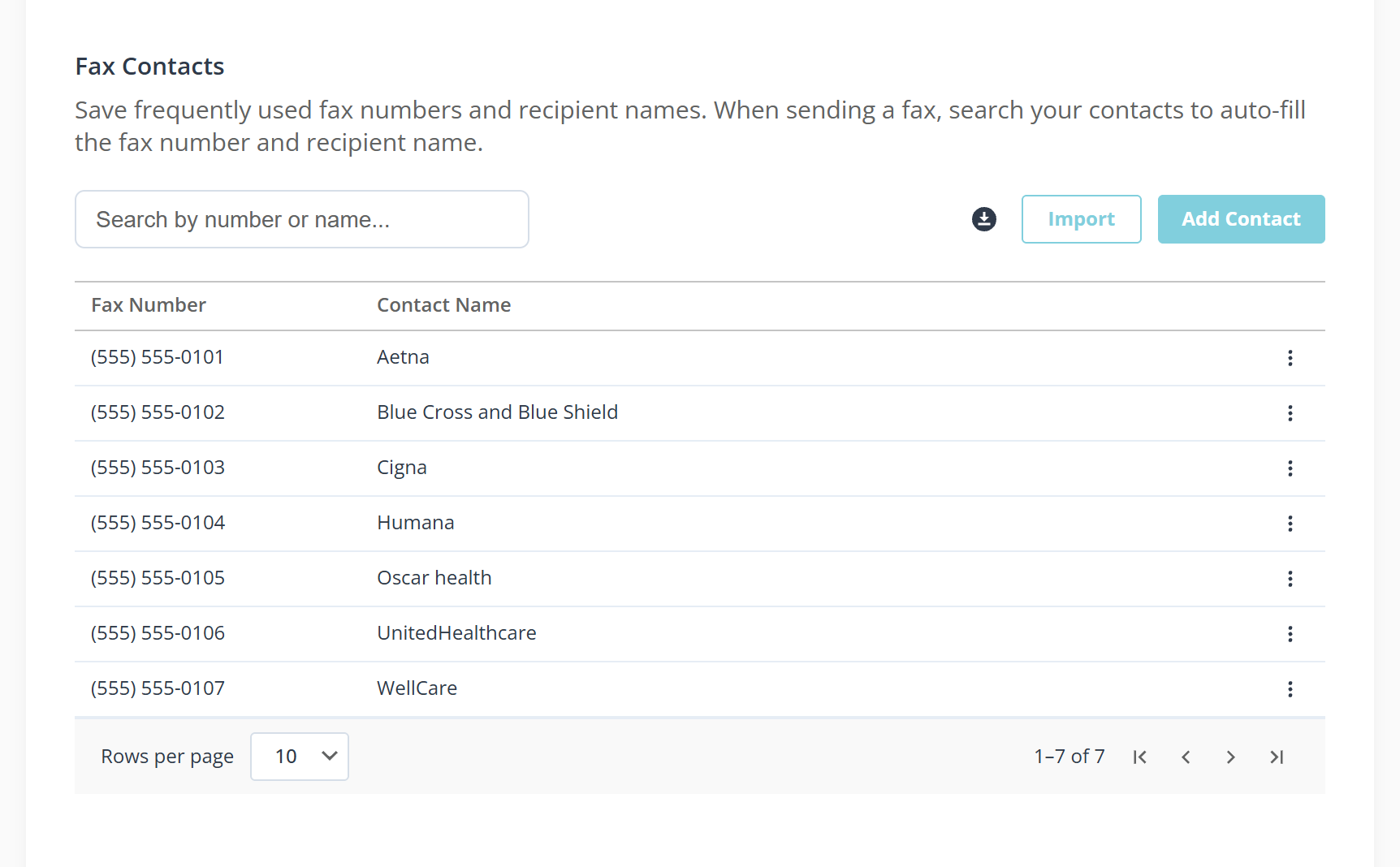Click the Fax Contacts heading
The width and height of the screenshot is (1400, 867).
150,67
